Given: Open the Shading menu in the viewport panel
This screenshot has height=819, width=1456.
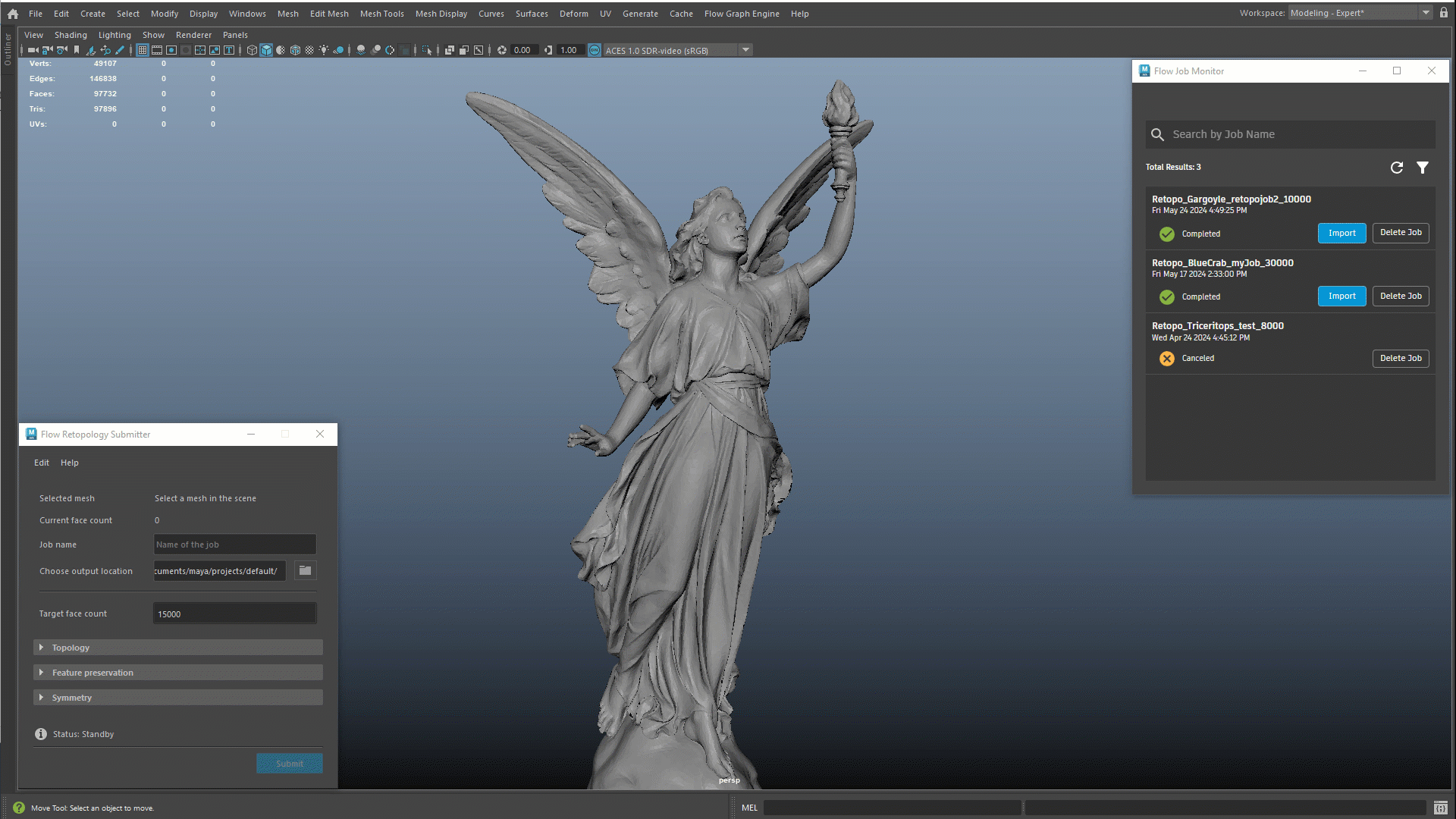Looking at the screenshot, I should 71,35.
